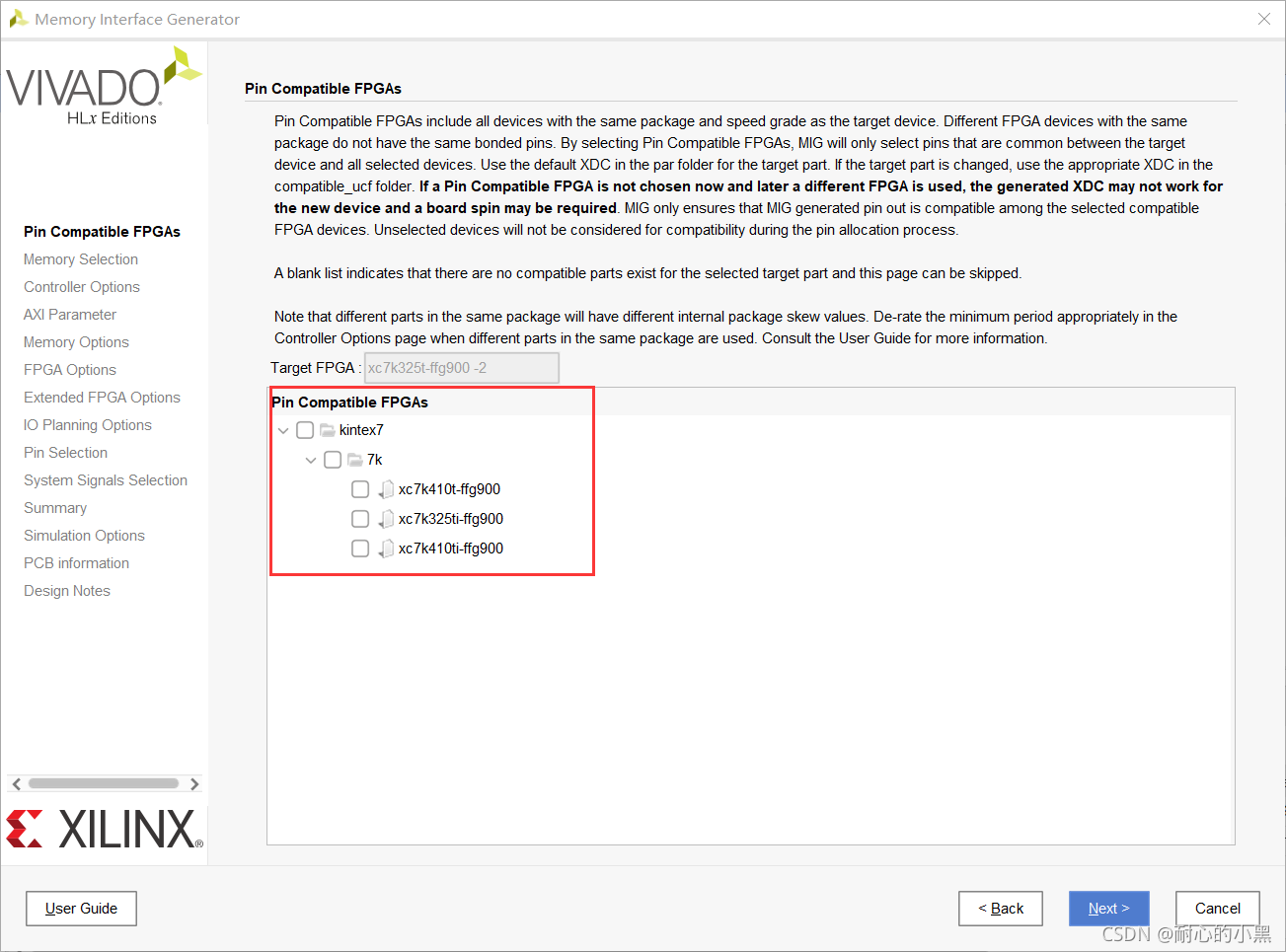Viewport: 1286px width, 952px height.
Task: Open IO Planning Options step
Action: coord(88,425)
